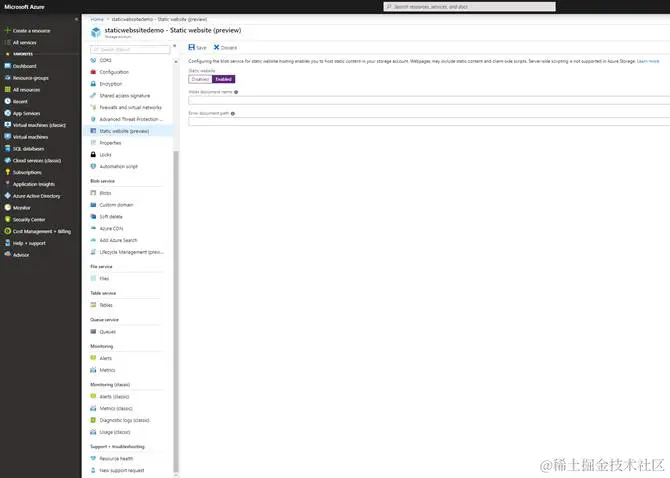Image resolution: width=670 pixels, height=478 pixels.
Task: Click the Home breadcrumb link
Action: pyautogui.click(x=97, y=19)
